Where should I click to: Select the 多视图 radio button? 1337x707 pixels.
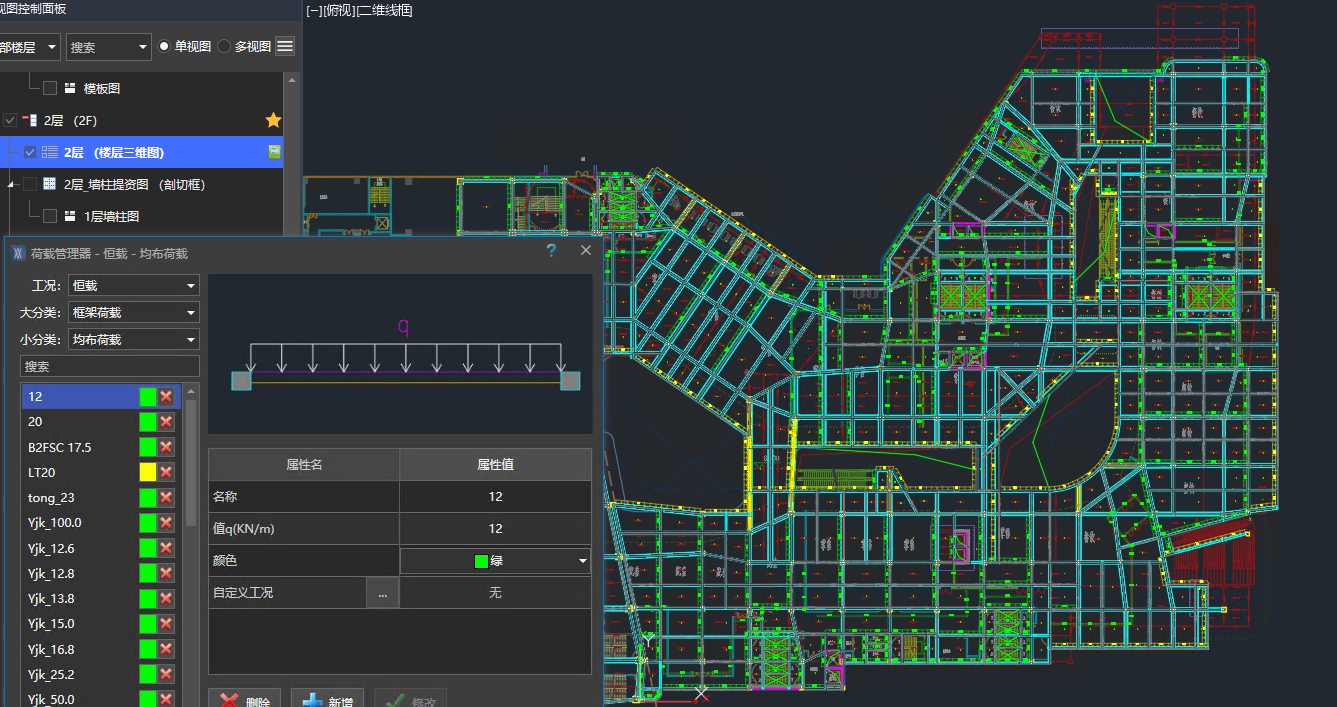pos(224,46)
